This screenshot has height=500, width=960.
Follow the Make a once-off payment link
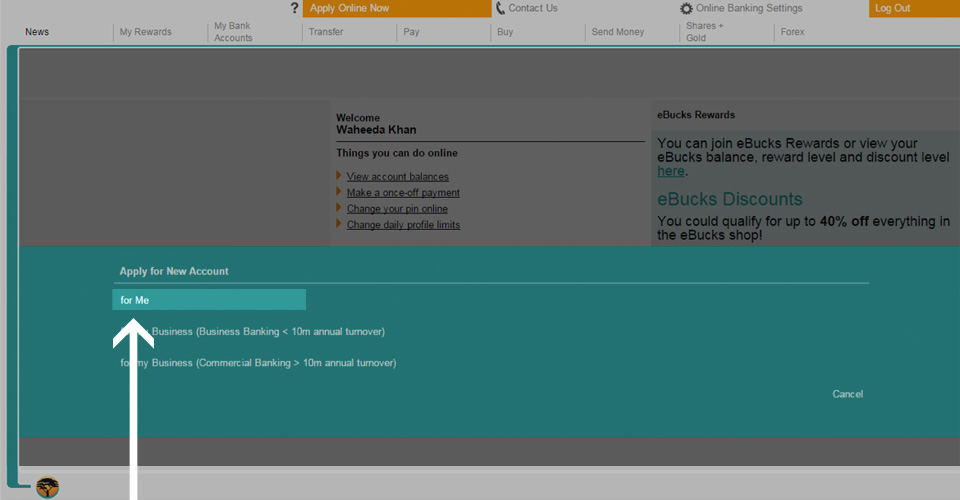[x=403, y=192]
